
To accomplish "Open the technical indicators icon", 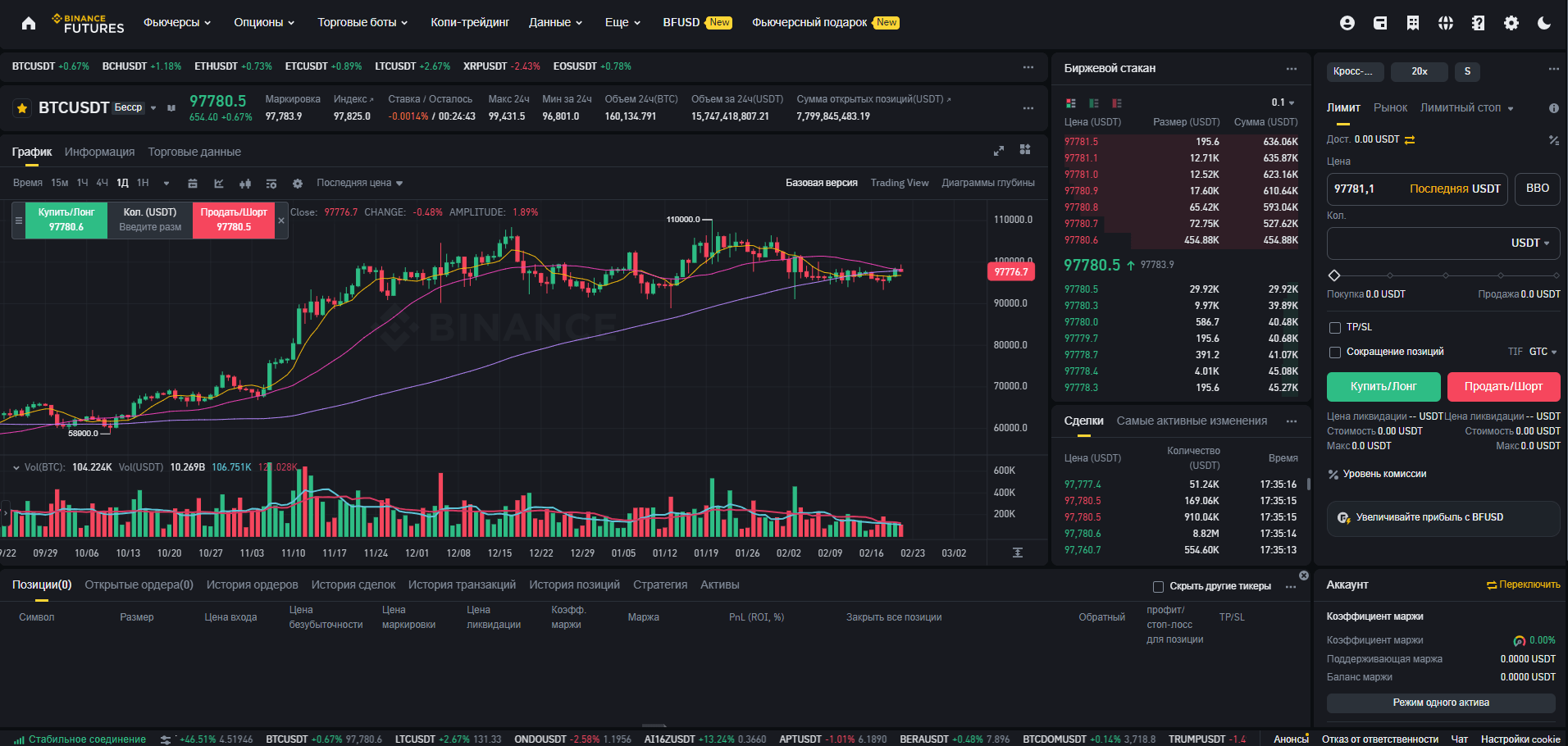I will [219, 184].
